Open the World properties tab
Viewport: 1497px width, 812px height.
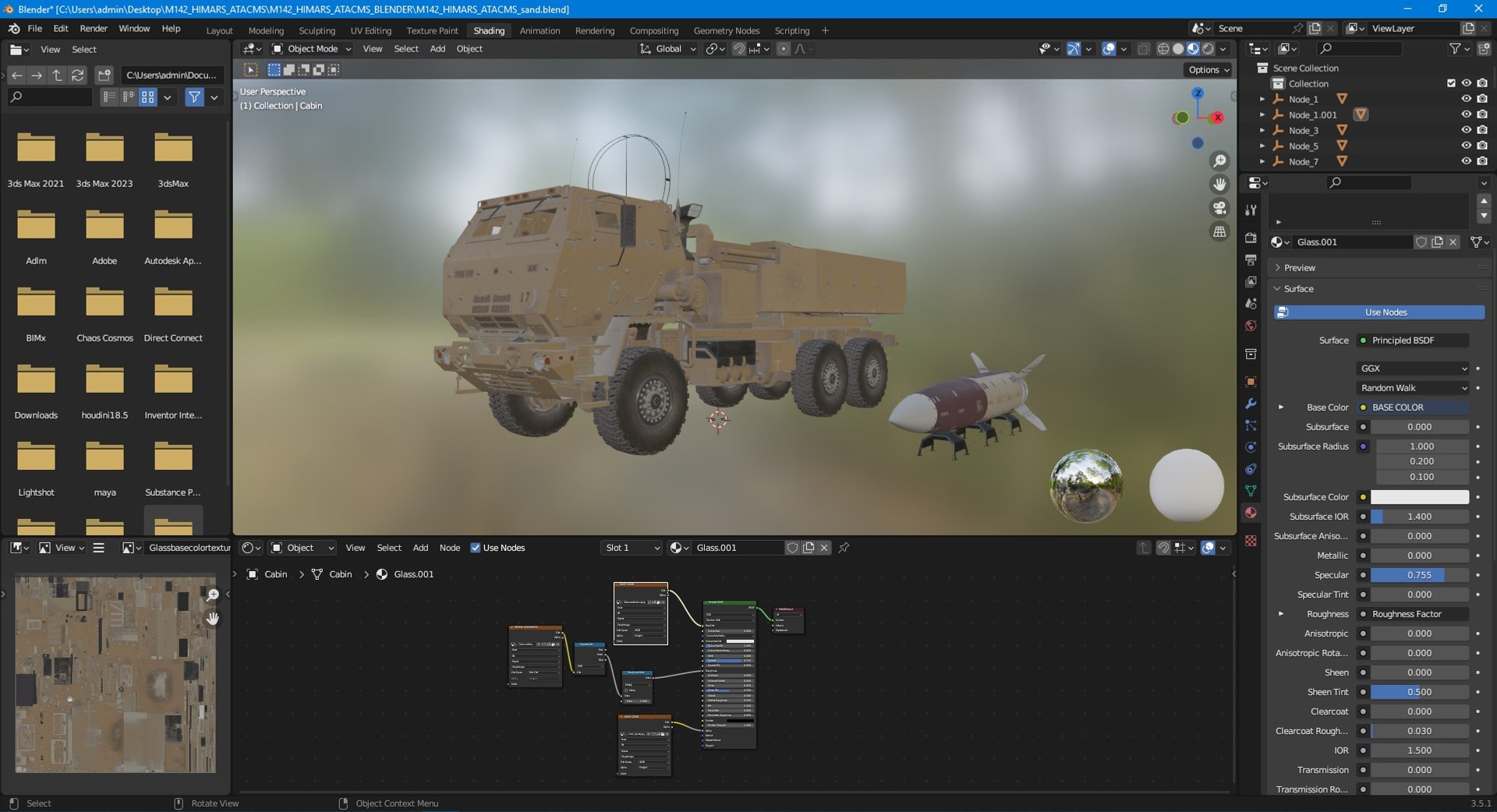(1251, 326)
